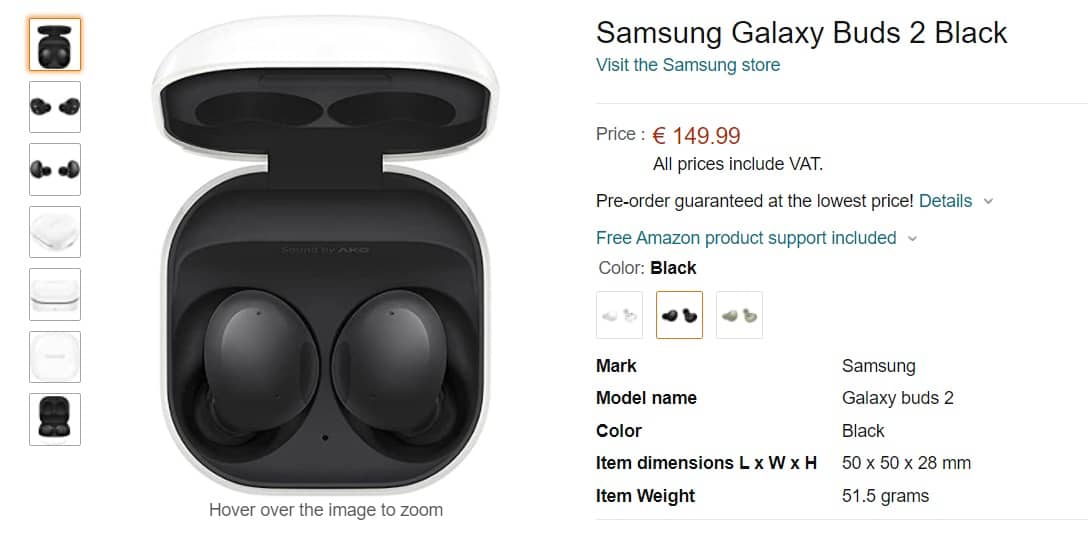
Task: Open the Details link for pre-order guarantee
Action: pyautogui.click(x=945, y=201)
